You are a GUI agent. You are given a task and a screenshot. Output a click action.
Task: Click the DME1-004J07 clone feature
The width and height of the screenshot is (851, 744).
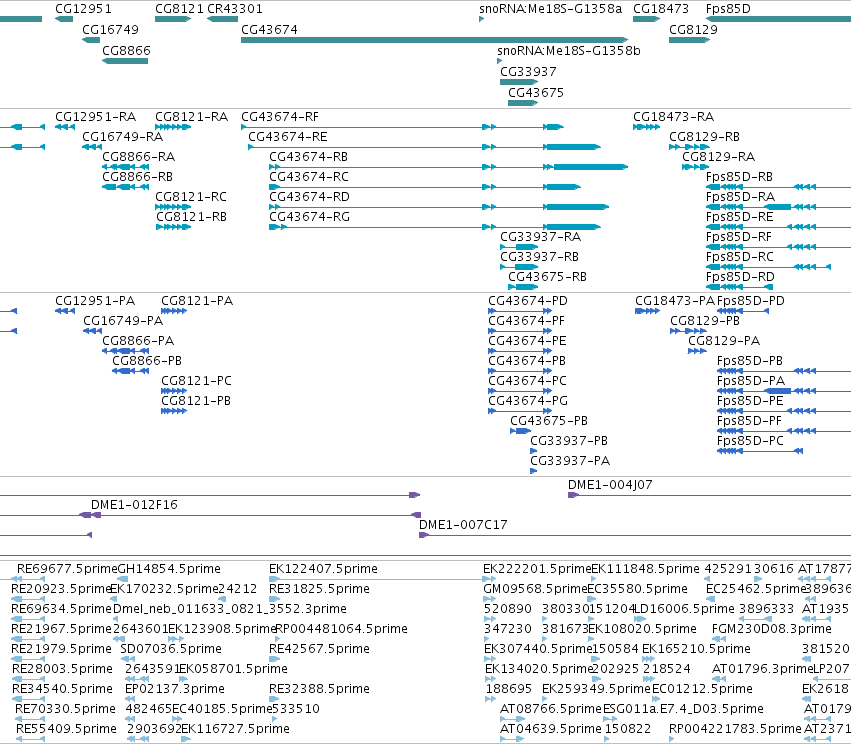tap(709, 495)
